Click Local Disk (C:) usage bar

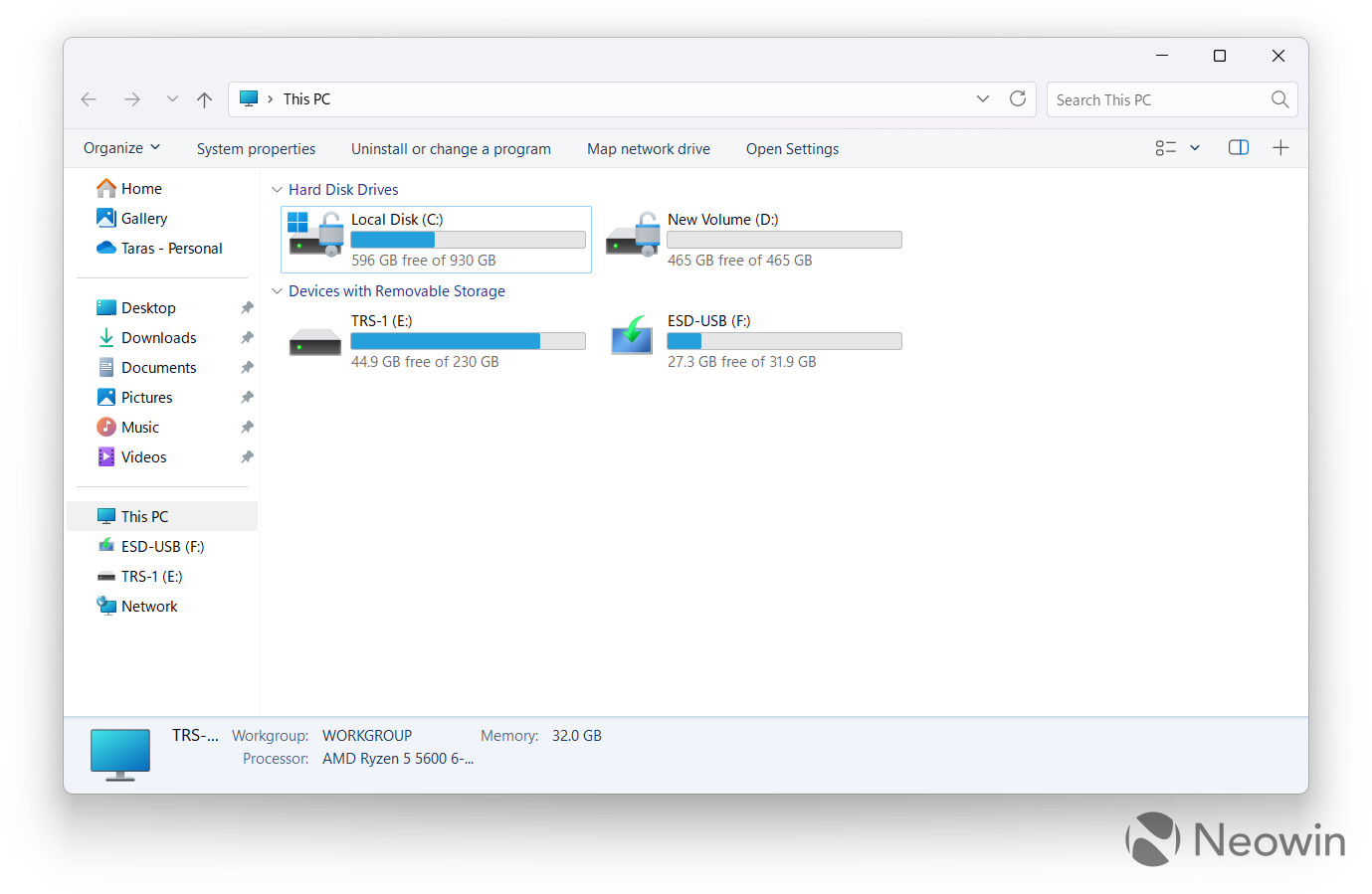click(468, 240)
